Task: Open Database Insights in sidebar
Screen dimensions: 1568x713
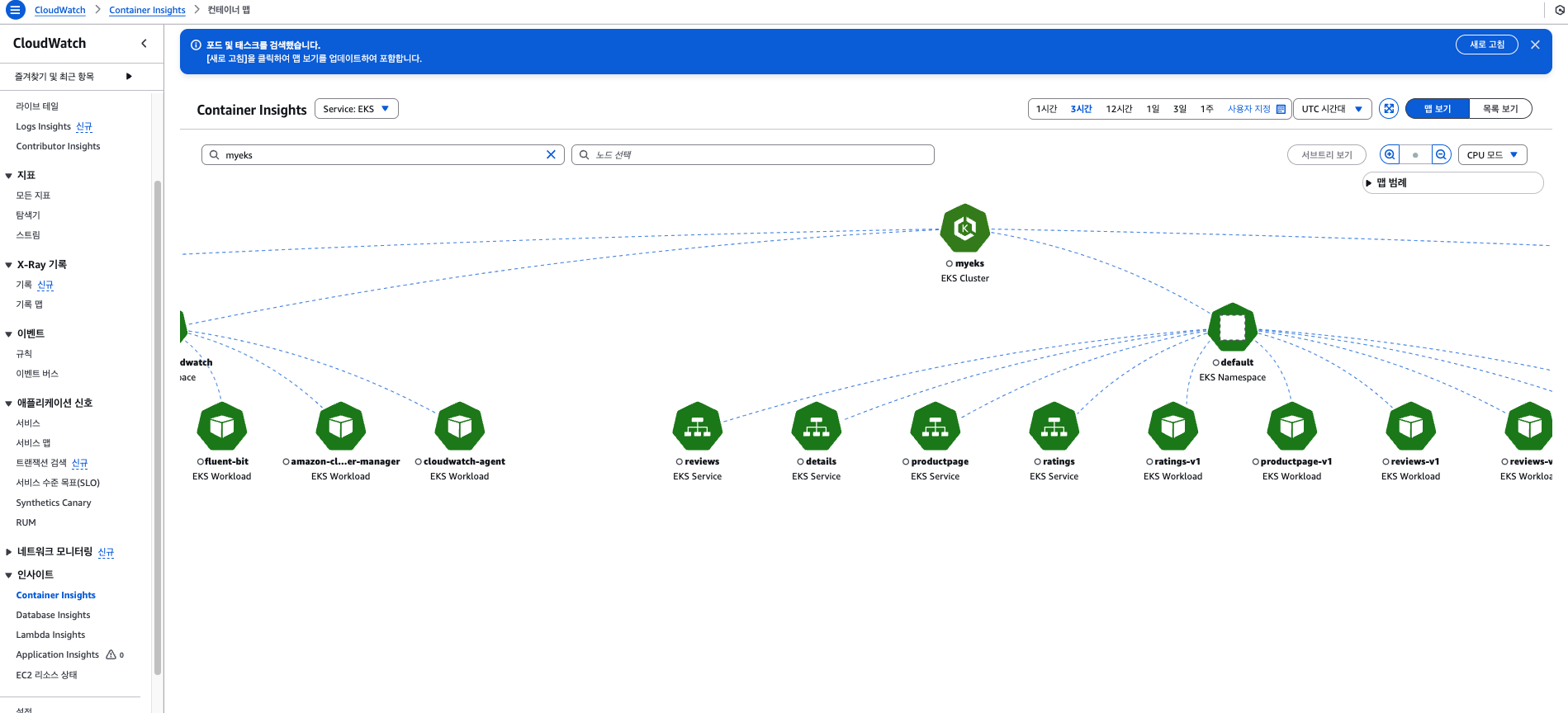Action: click(x=53, y=615)
